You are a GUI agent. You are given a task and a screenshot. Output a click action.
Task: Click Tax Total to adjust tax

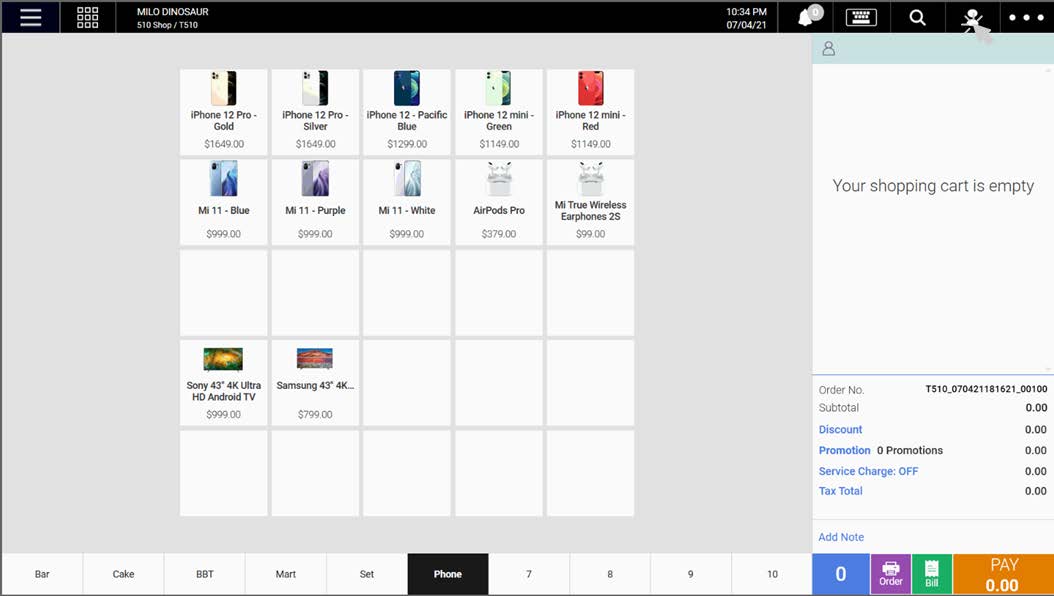[x=840, y=491]
